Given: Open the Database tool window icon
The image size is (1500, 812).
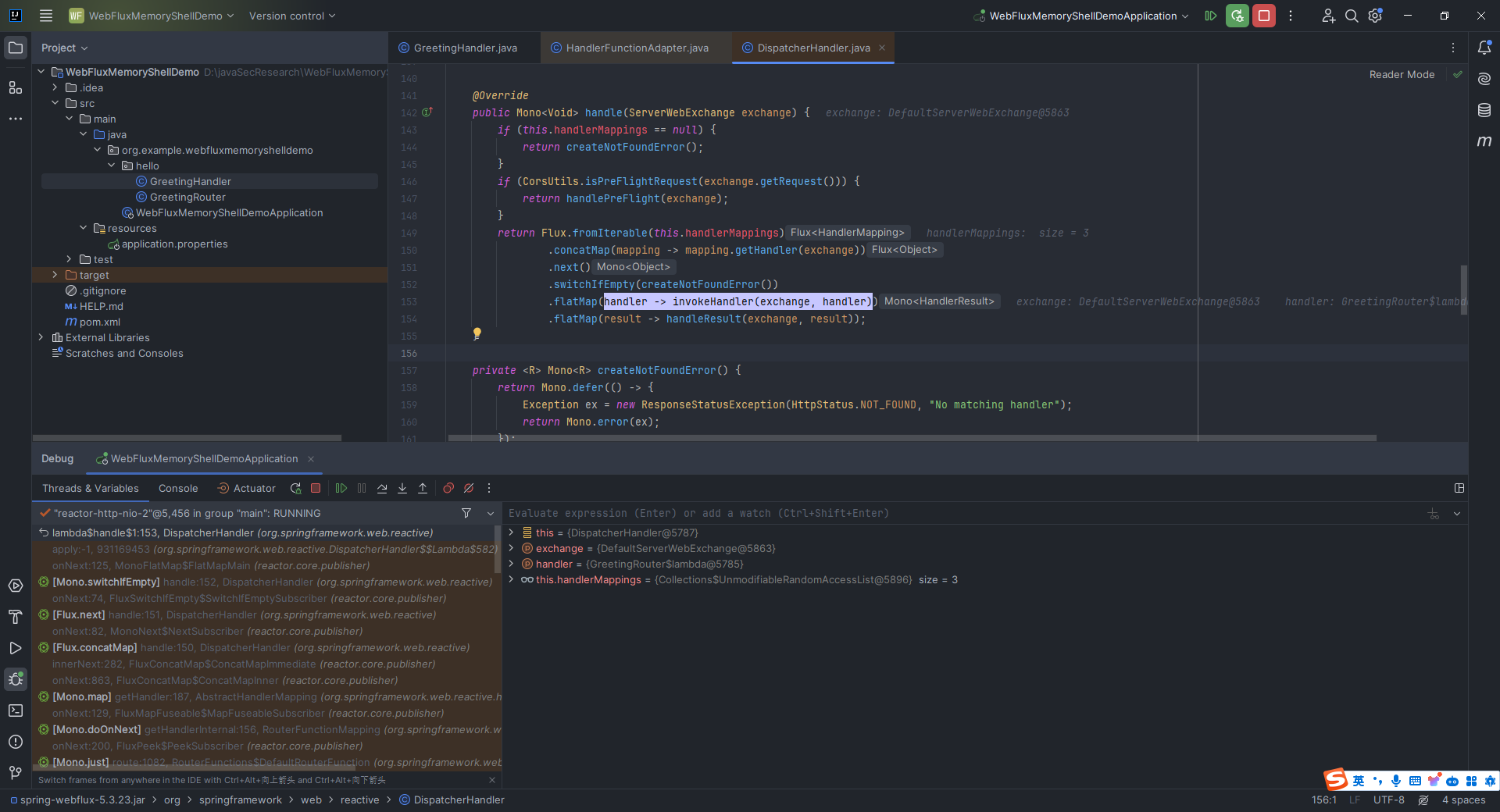Looking at the screenshot, I should pos(1484,110).
